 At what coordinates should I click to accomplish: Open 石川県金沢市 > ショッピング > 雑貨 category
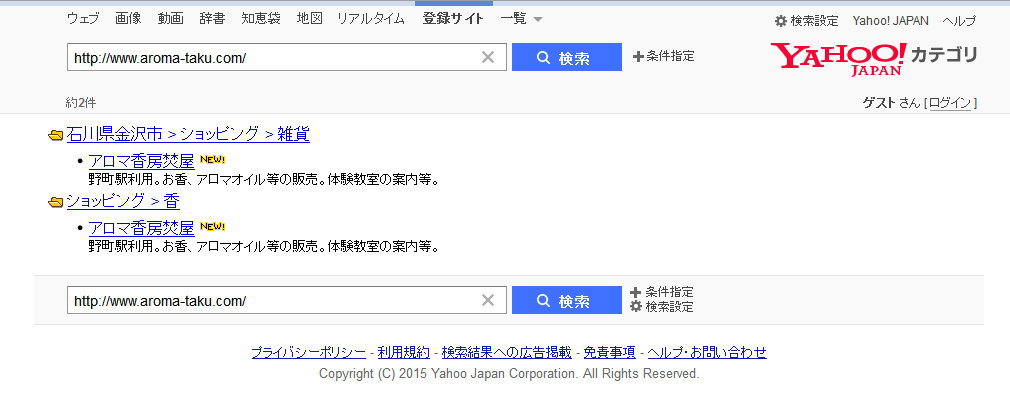tap(188, 134)
